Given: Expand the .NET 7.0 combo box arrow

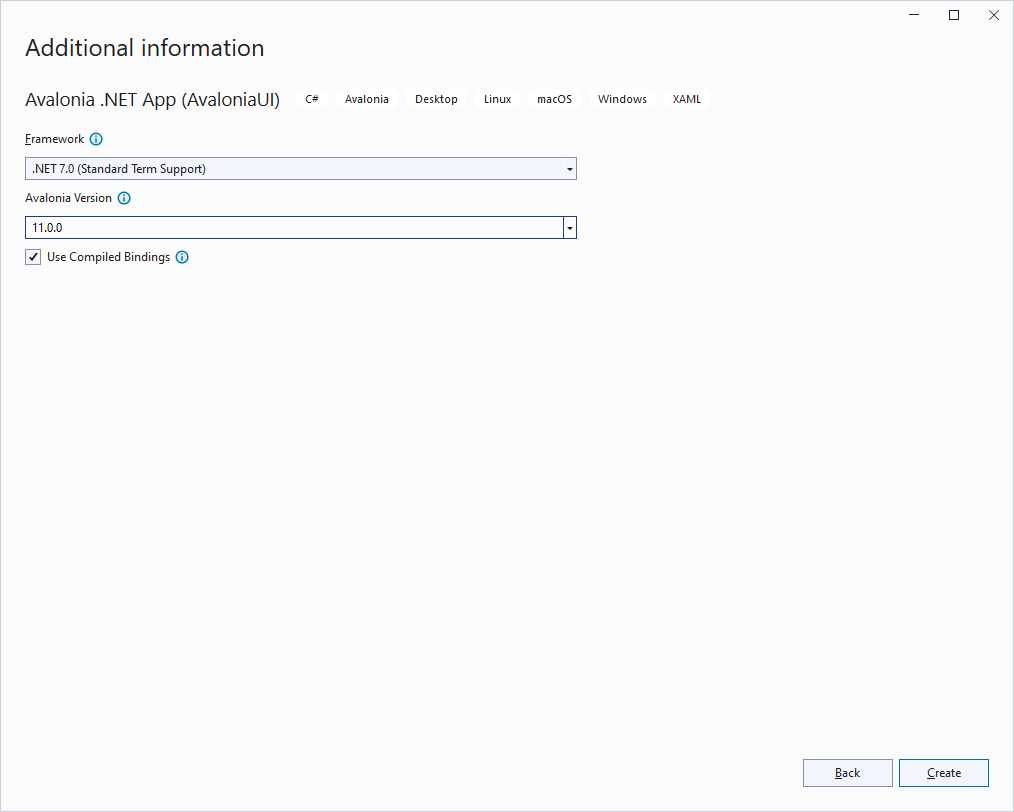Looking at the screenshot, I should 570,168.
